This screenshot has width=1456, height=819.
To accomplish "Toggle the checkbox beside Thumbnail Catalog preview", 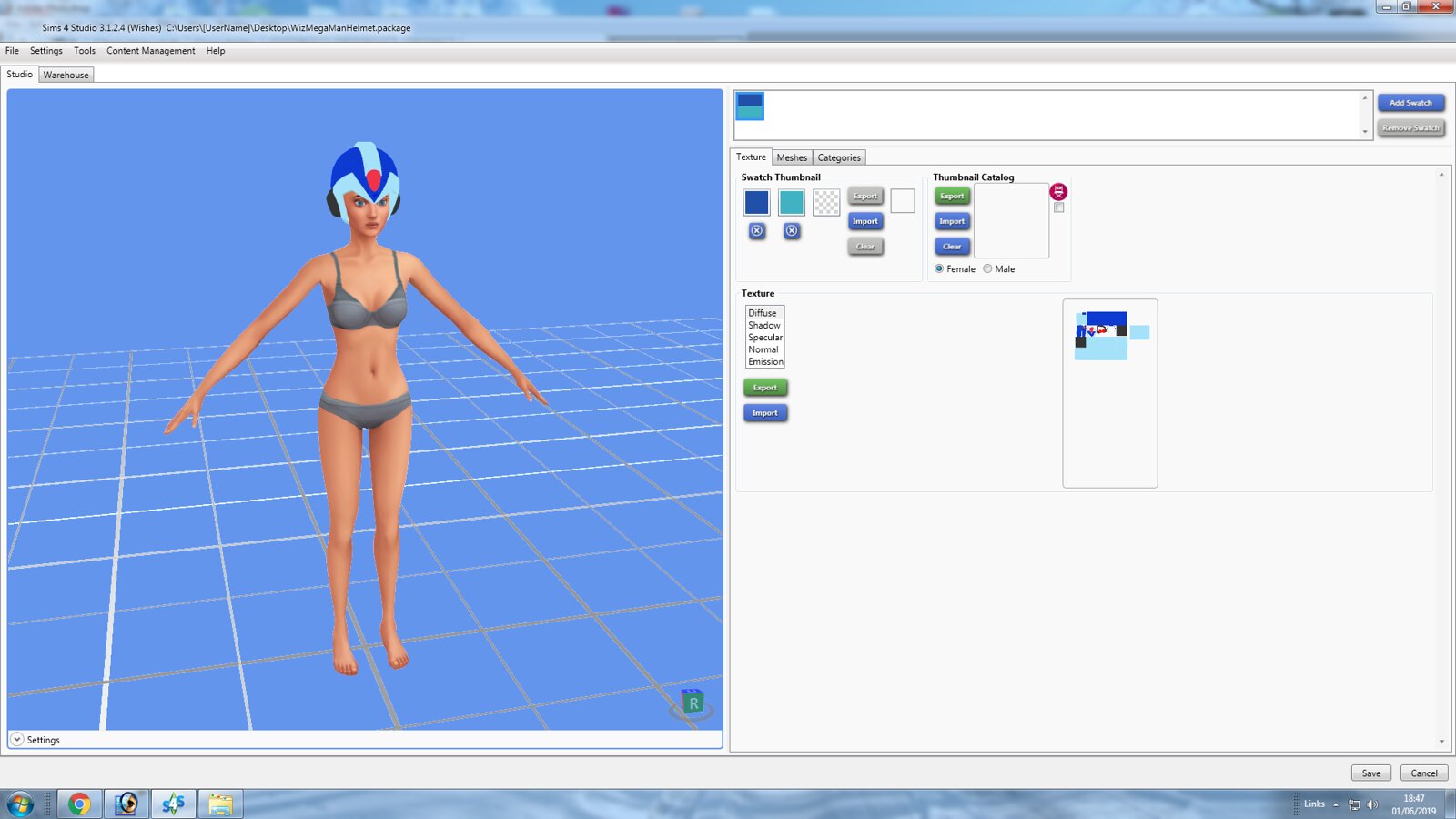I will coord(1058,207).
